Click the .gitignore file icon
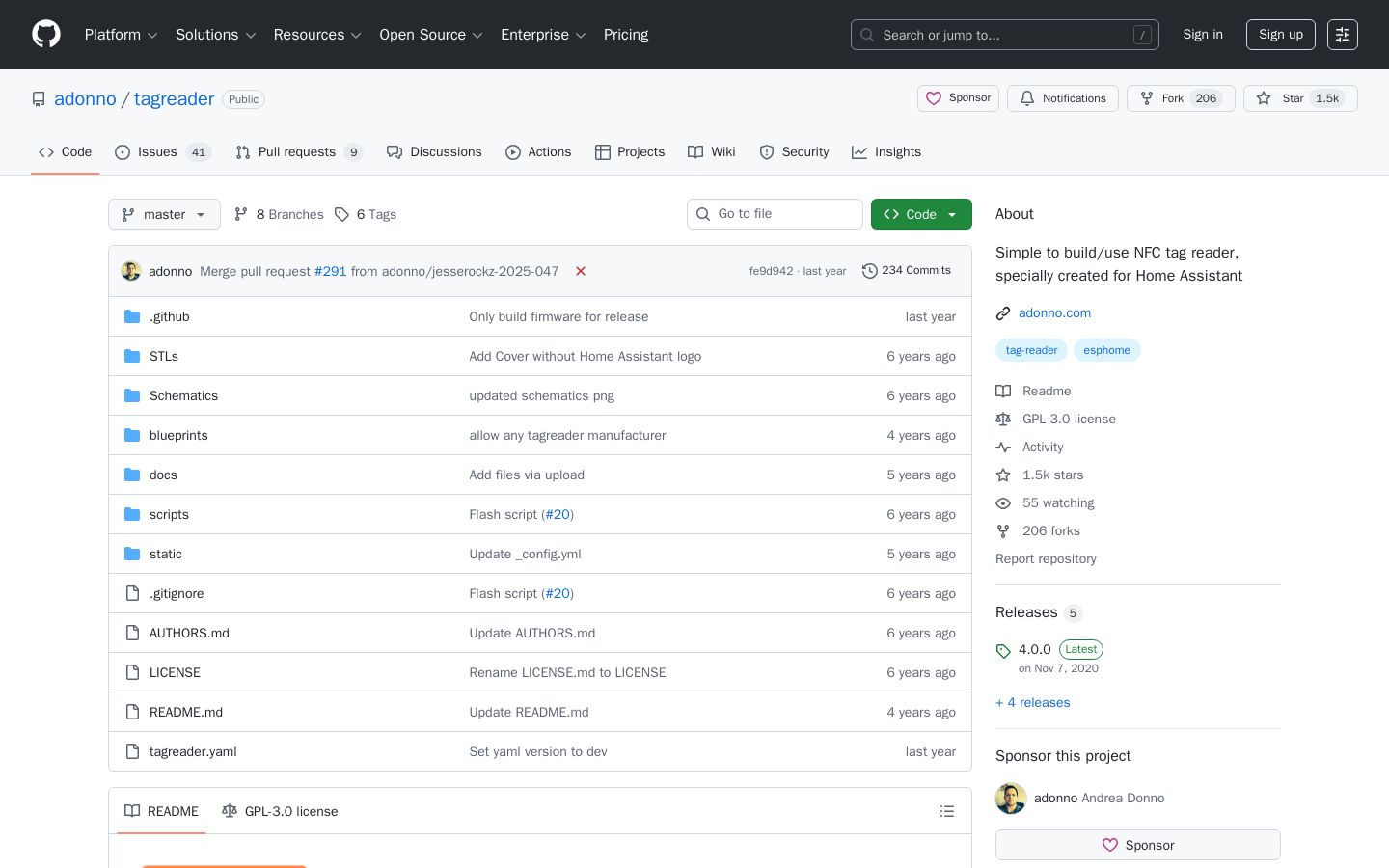The width and height of the screenshot is (1389, 868). click(132, 593)
